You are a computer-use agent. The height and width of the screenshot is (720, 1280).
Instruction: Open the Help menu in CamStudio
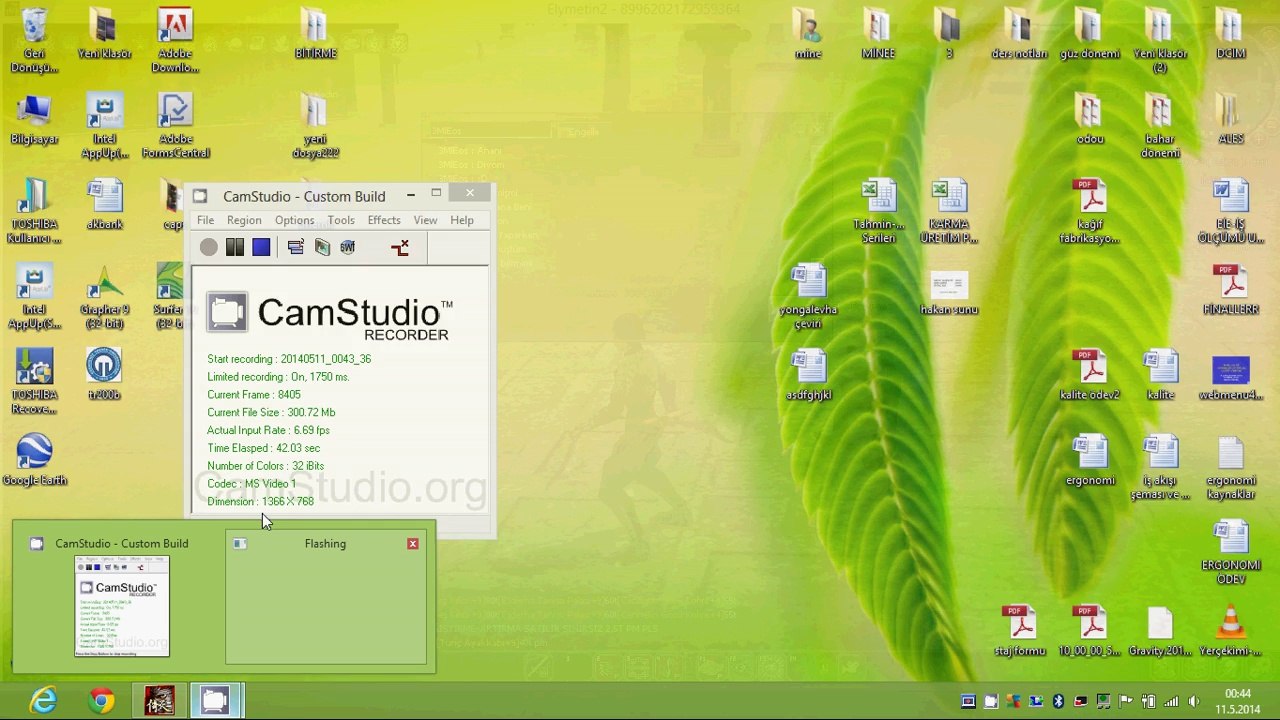[x=462, y=220]
